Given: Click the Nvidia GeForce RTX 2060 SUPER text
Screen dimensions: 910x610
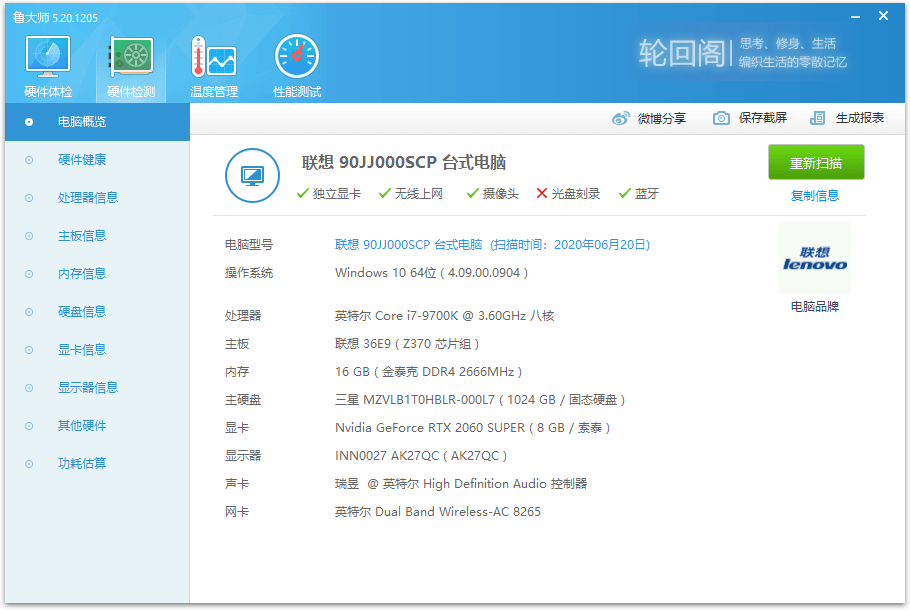Looking at the screenshot, I should (x=472, y=428).
